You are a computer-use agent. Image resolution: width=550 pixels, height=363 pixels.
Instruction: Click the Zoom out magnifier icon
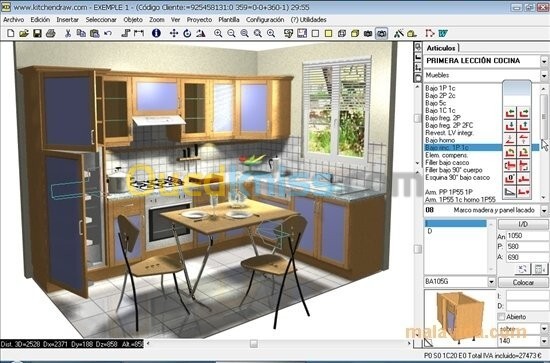coord(231,33)
